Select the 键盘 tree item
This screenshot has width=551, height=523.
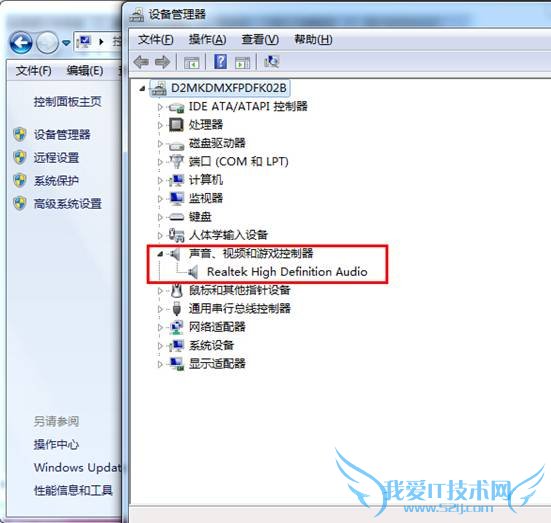200,217
